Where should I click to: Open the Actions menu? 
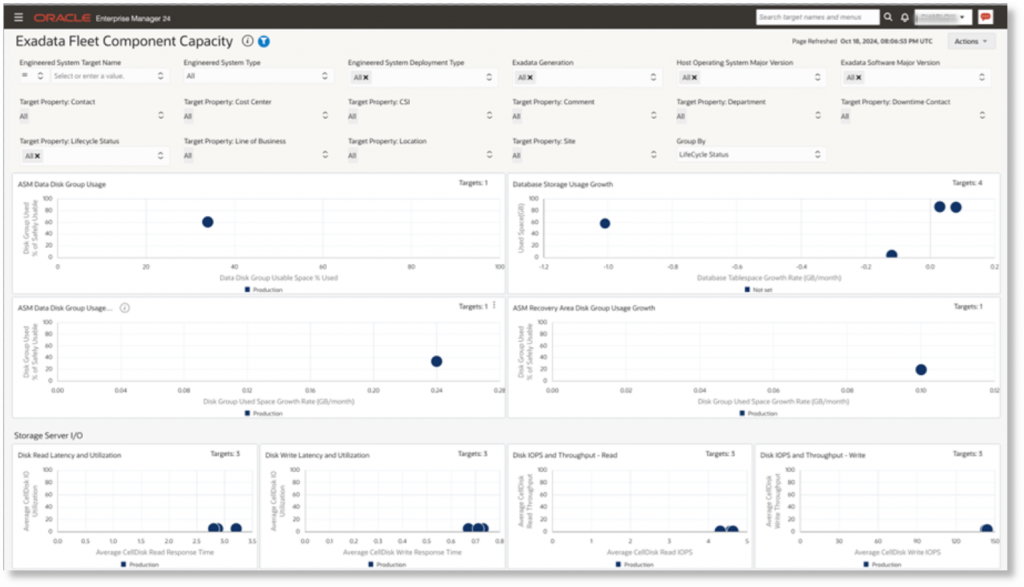(970, 41)
